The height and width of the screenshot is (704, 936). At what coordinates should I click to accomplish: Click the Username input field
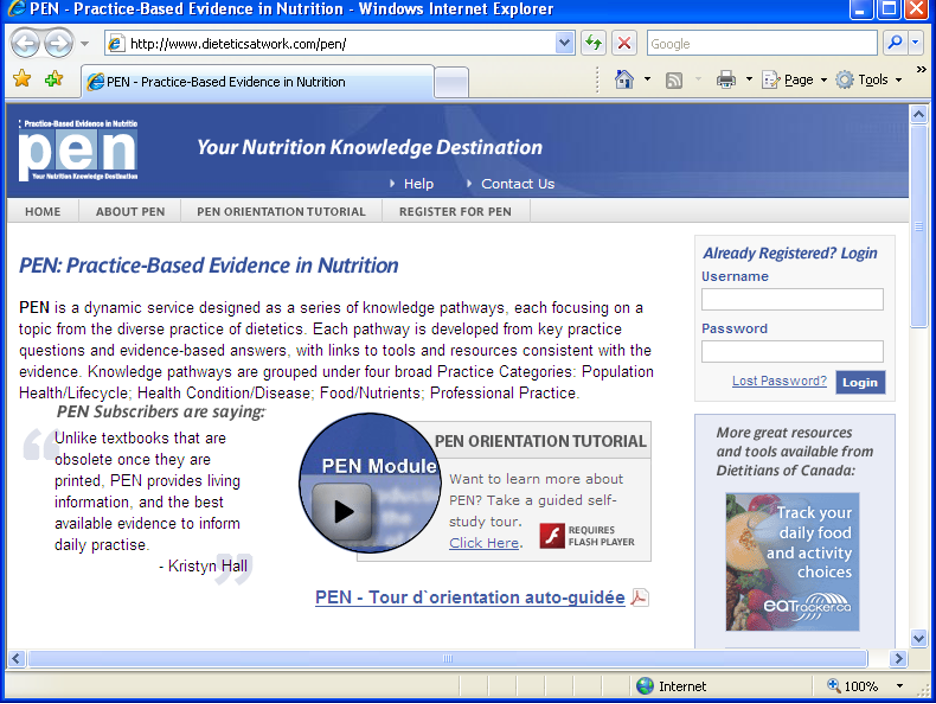tap(792, 299)
